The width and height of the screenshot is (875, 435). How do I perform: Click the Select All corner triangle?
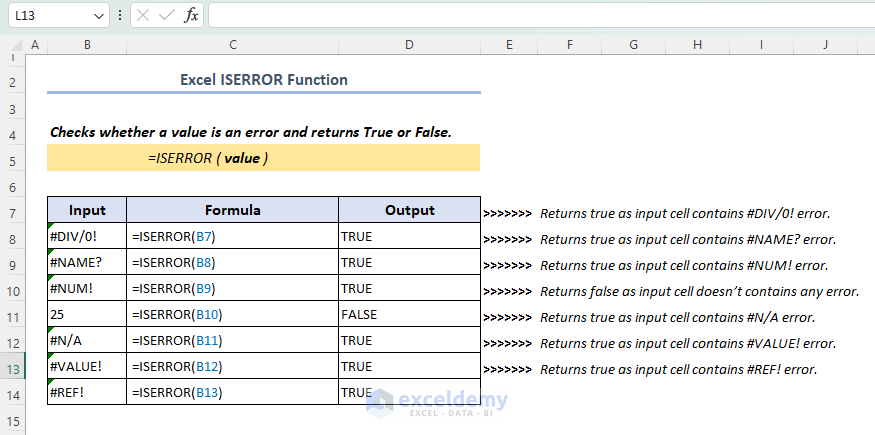tap(12, 45)
